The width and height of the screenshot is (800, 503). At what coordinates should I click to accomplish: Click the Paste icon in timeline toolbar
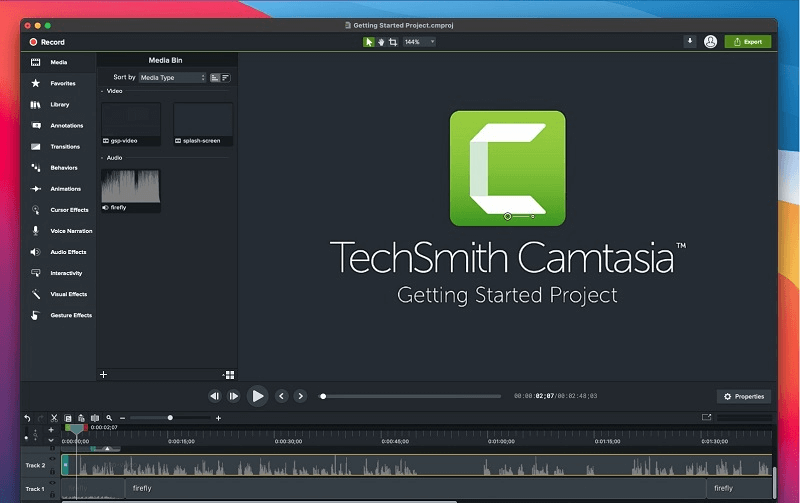point(81,418)
